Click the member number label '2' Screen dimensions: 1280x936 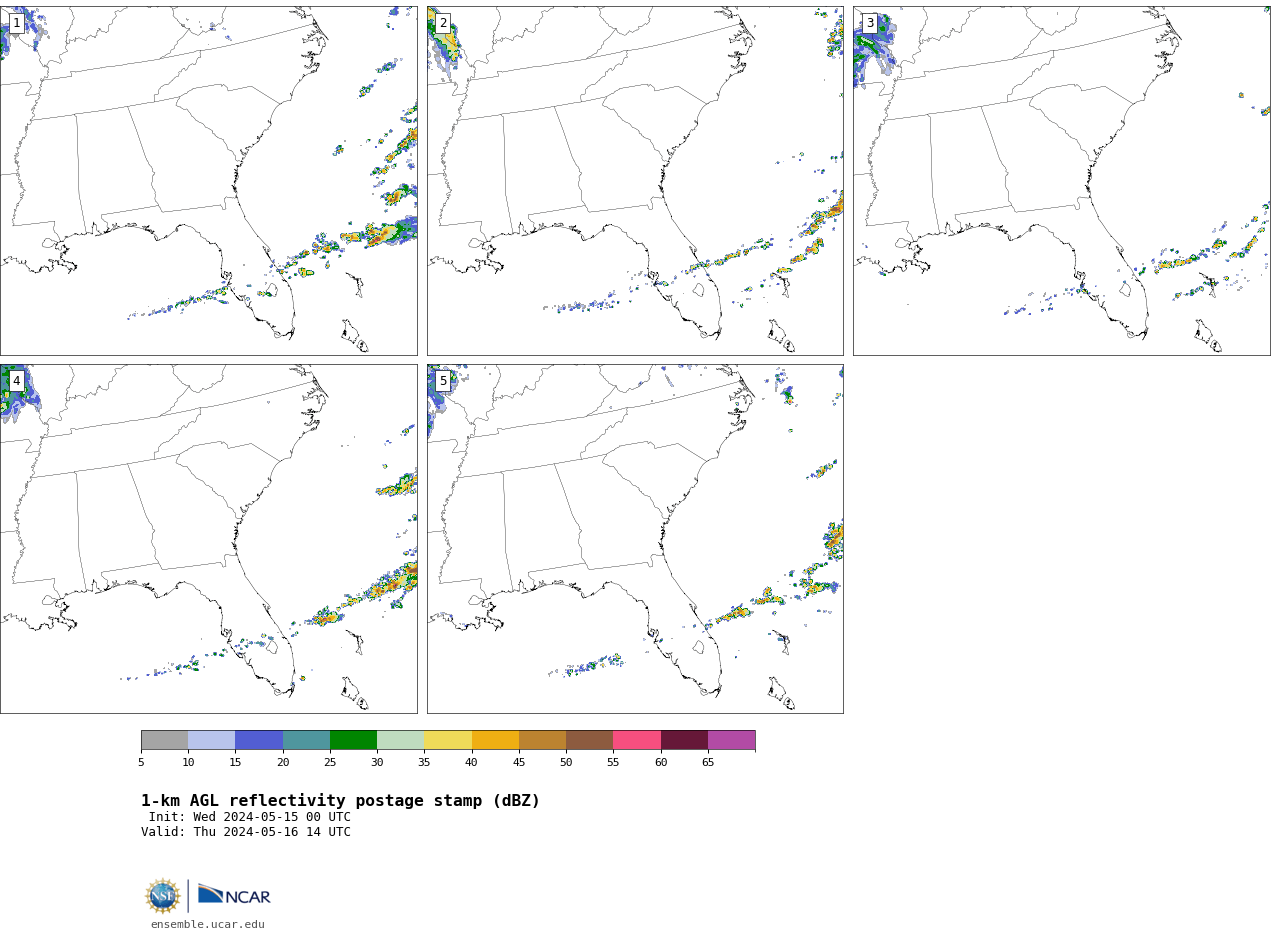443,23
